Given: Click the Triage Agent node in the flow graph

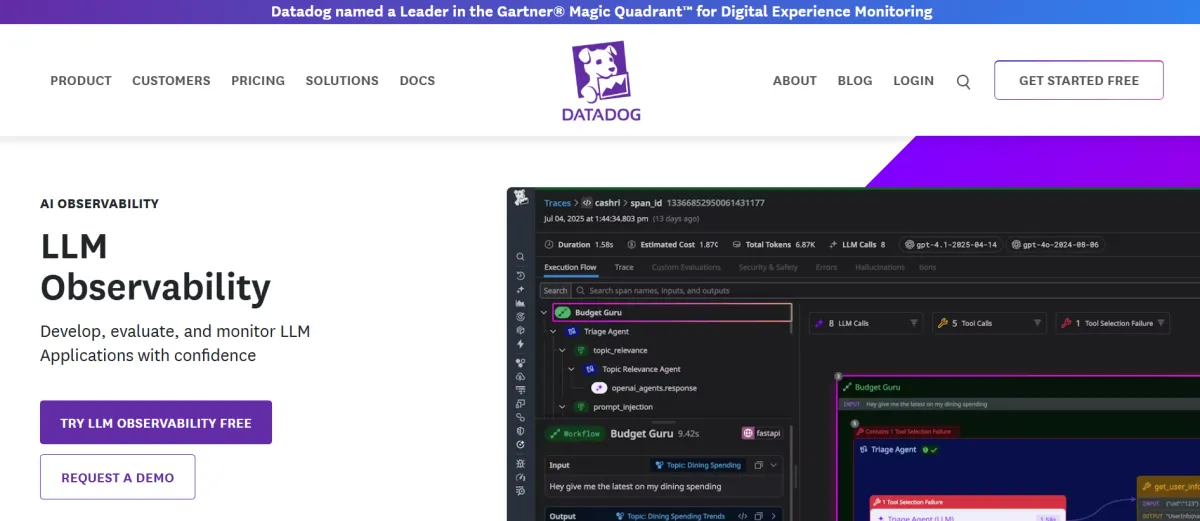Looking at the screenshot, I should [x=894, y=450].
